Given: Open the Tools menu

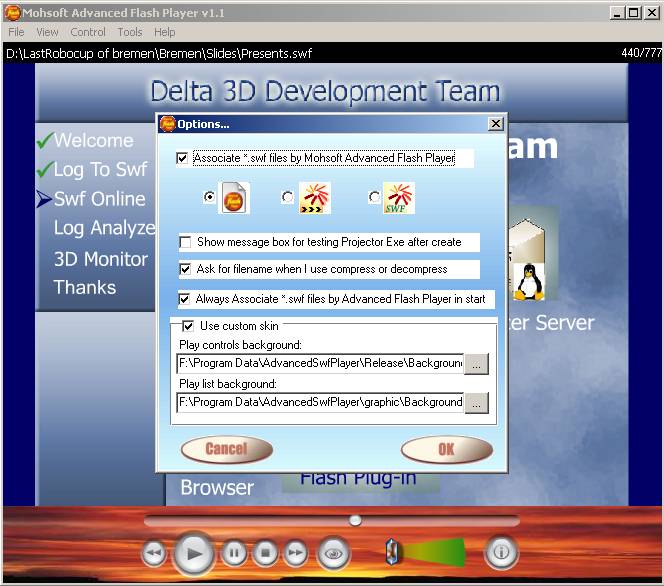Looking at the screenshot, I should coord(130,32).
